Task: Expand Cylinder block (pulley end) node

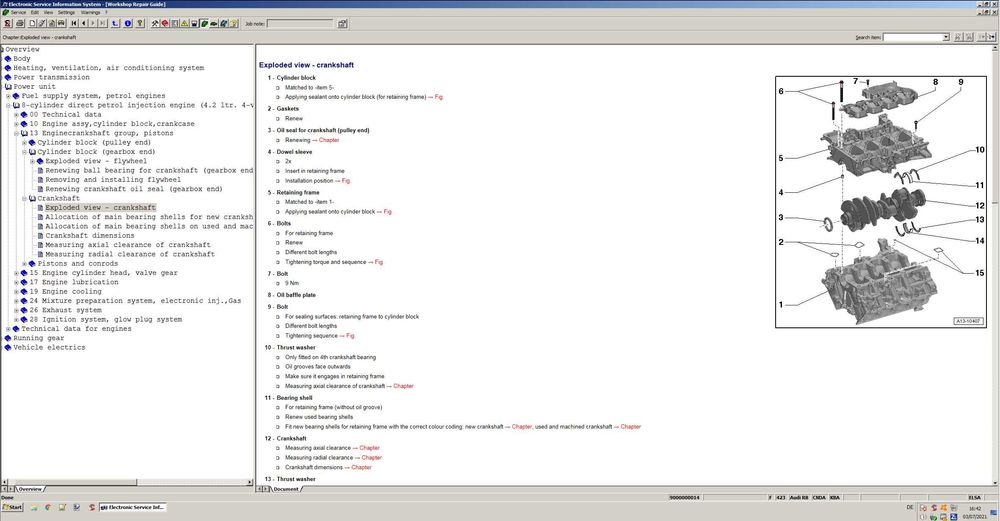Action: 24,143
